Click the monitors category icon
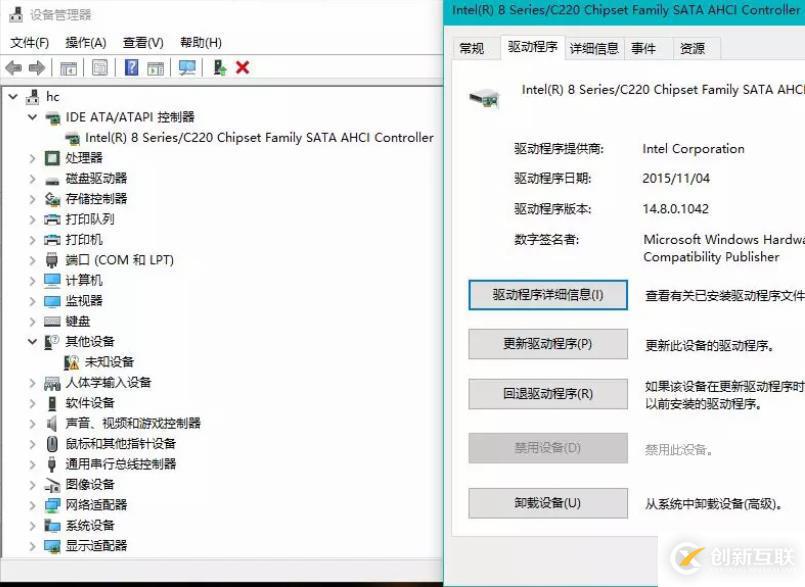 [52, 301]
